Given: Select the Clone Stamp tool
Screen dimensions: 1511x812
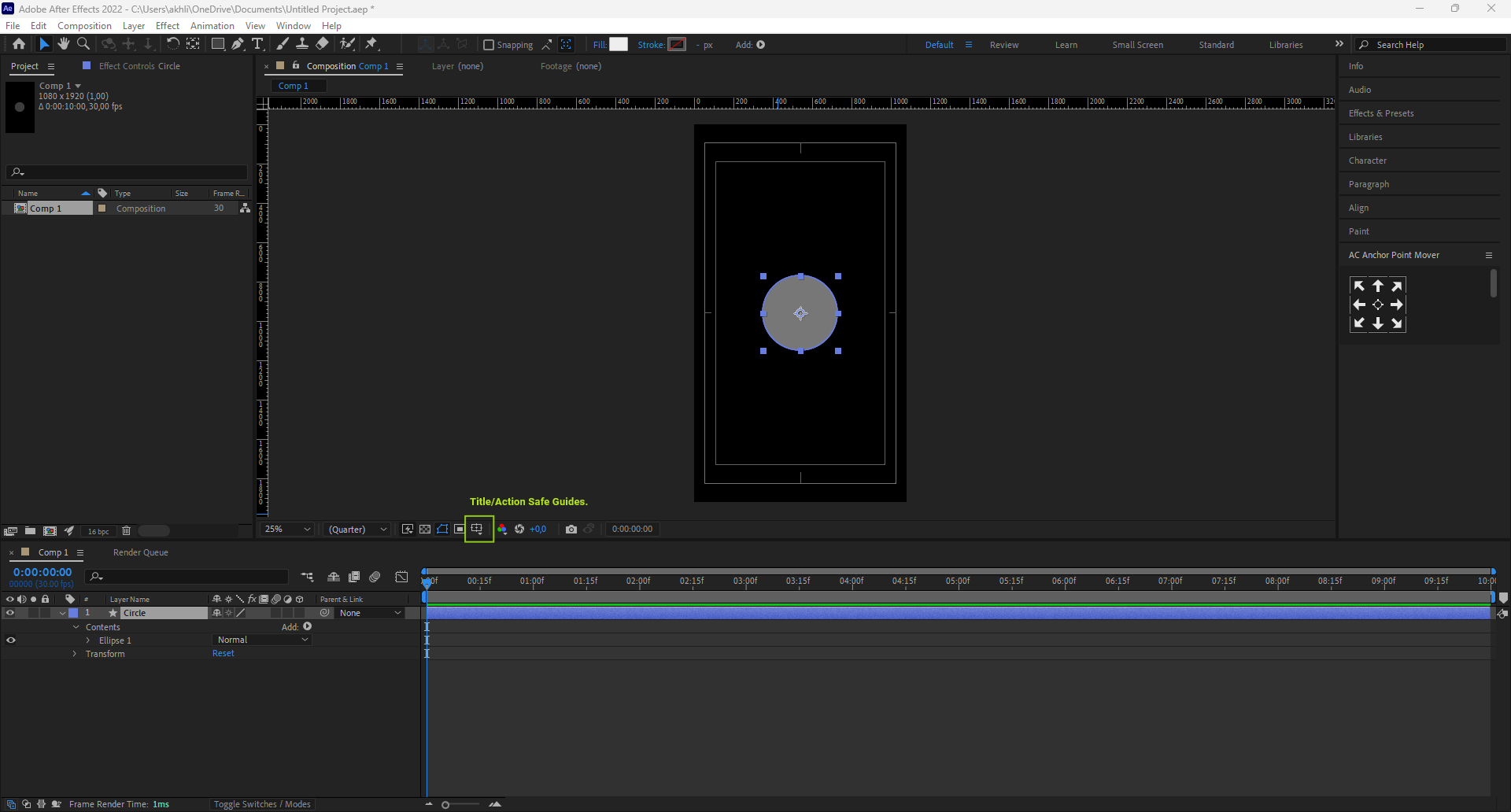Looking at the screenshot, I should point(302,44).
